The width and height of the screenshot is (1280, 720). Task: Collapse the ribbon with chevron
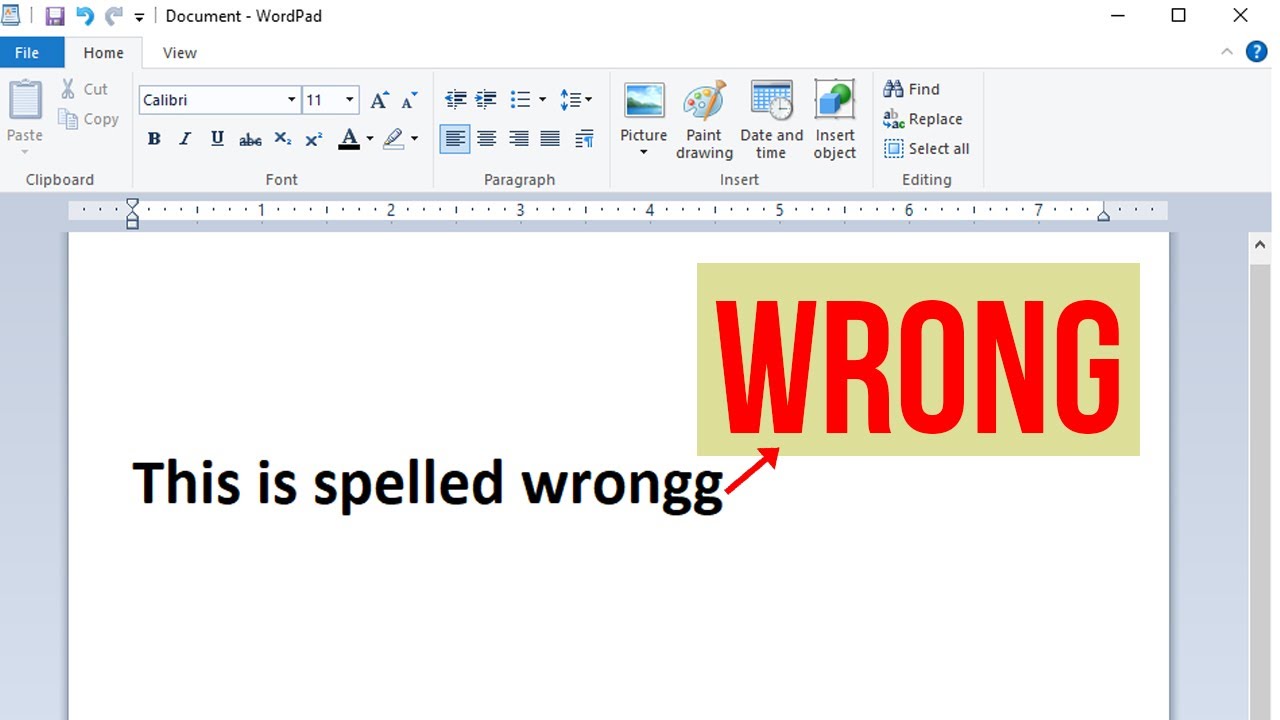[x=1227, y=52]
